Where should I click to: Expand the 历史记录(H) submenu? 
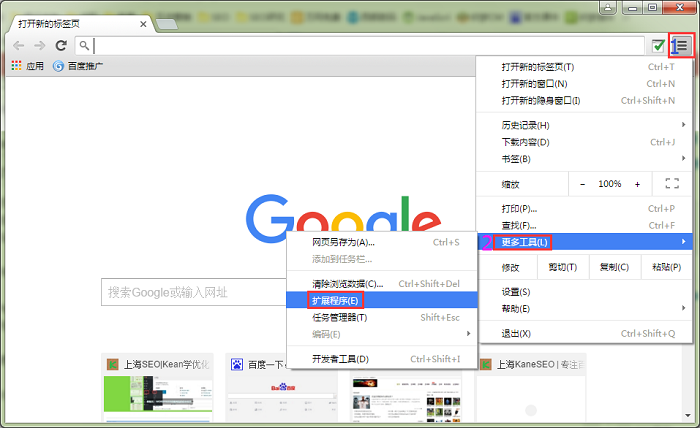584,125
